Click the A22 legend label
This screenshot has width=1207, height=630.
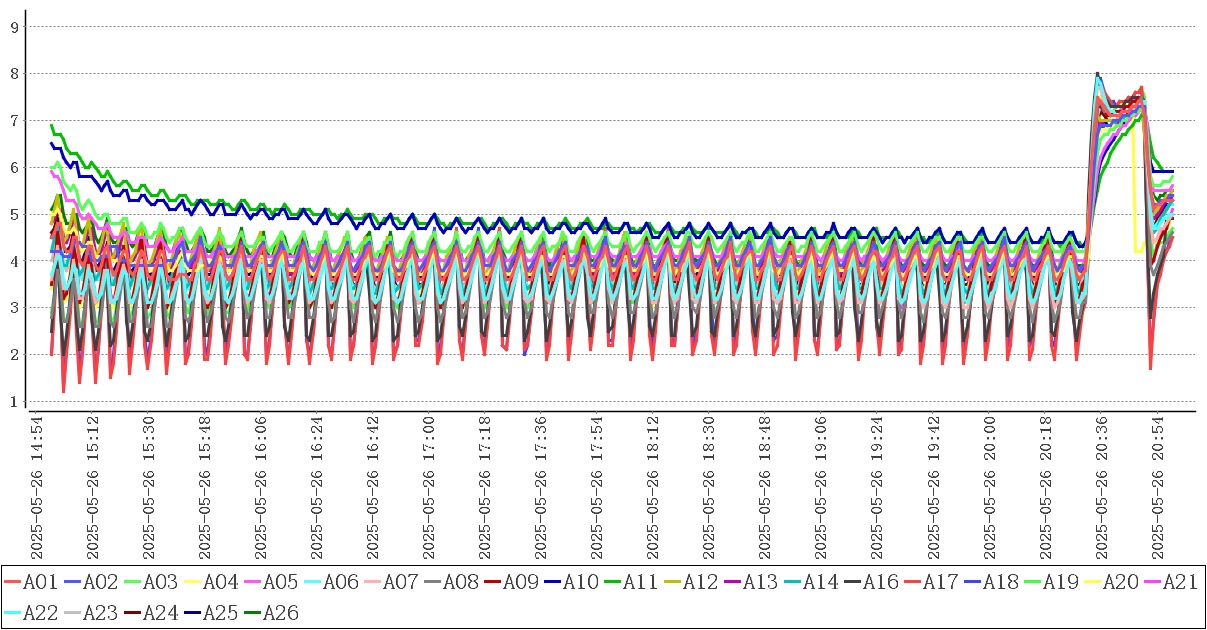pyautogui.click(x=40, y=613)
